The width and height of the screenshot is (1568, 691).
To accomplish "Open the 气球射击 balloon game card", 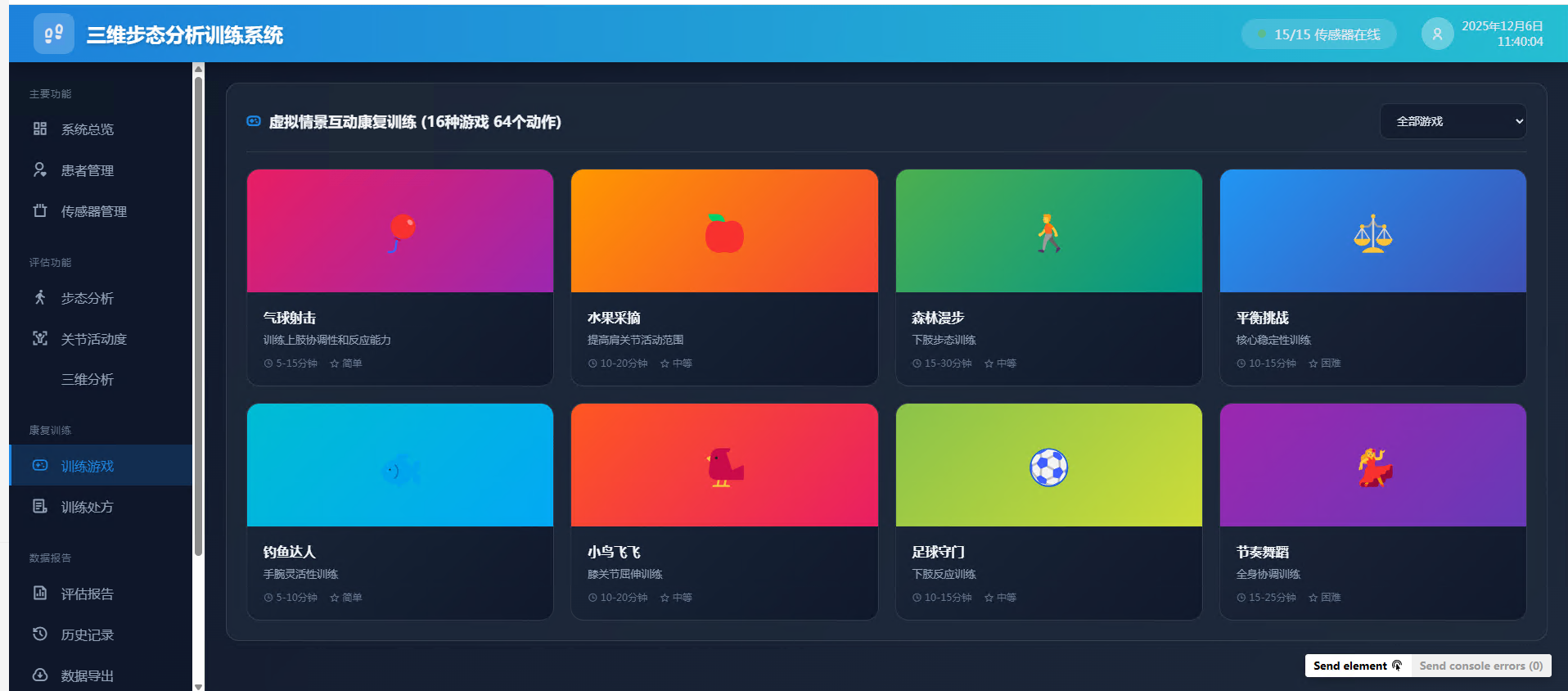I will [x=399, y=277].
